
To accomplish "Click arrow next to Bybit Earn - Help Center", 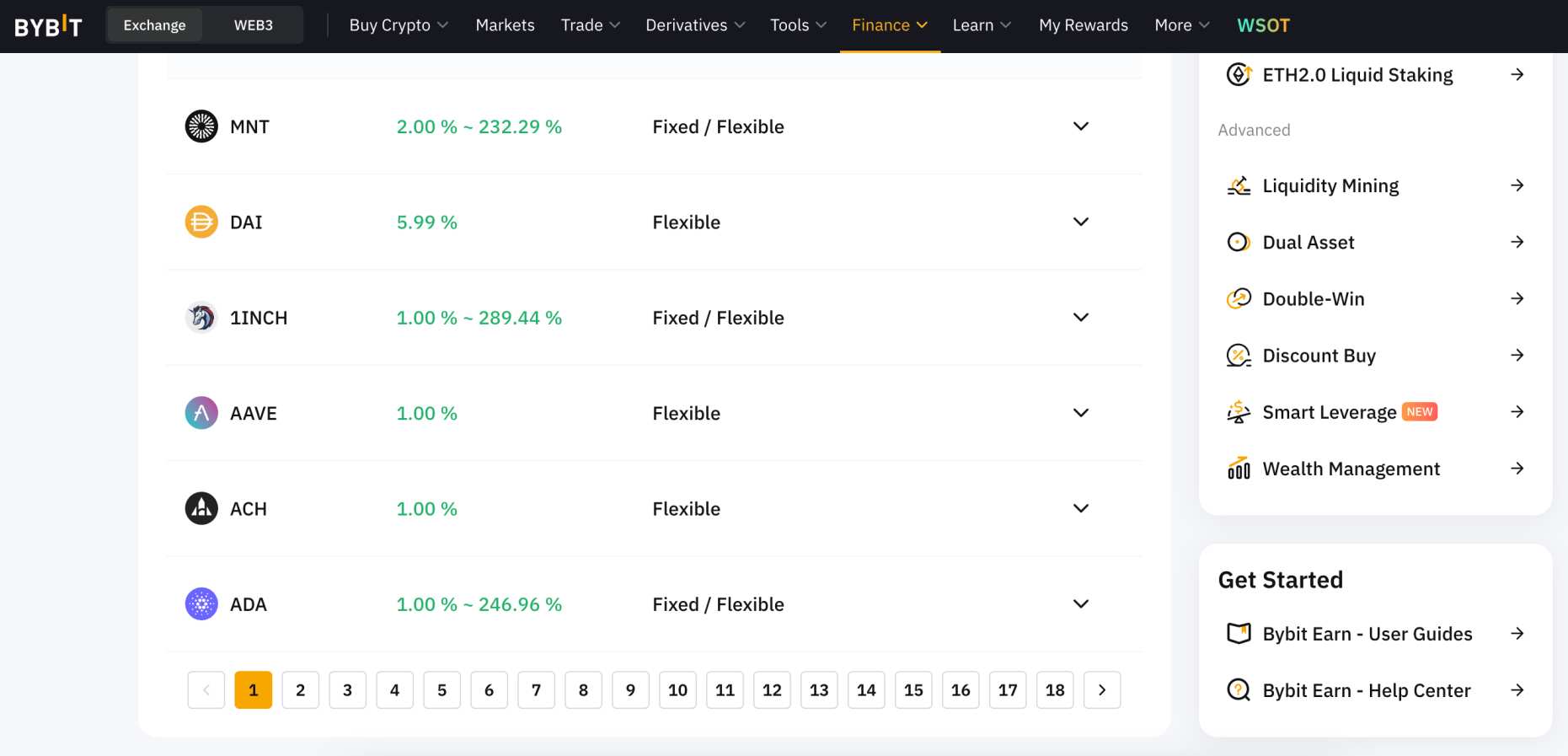I will [1517, 689].
